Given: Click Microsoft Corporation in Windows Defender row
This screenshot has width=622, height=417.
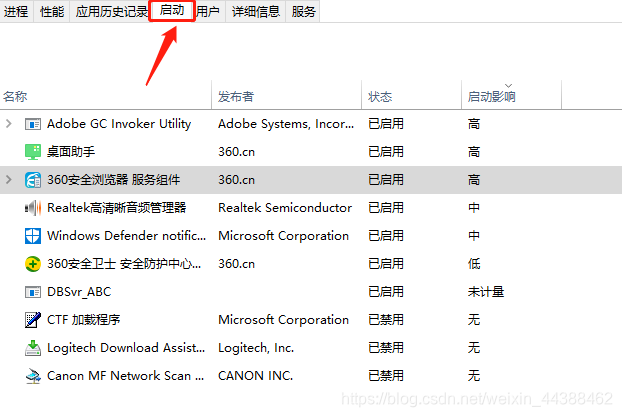Looking at the screenshot, I should (x=283, y=236).
